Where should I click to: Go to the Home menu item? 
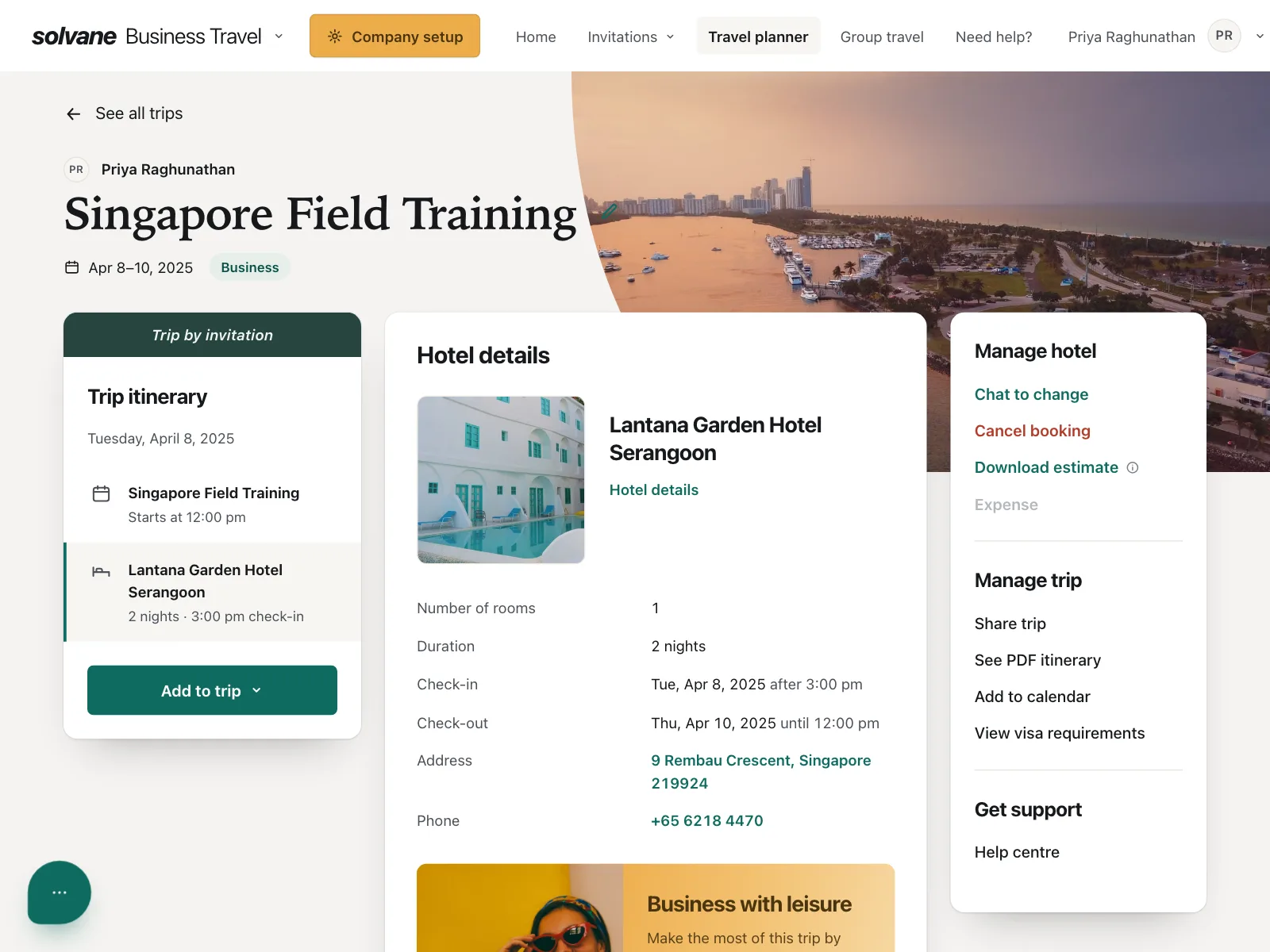(x=536, y=37)
